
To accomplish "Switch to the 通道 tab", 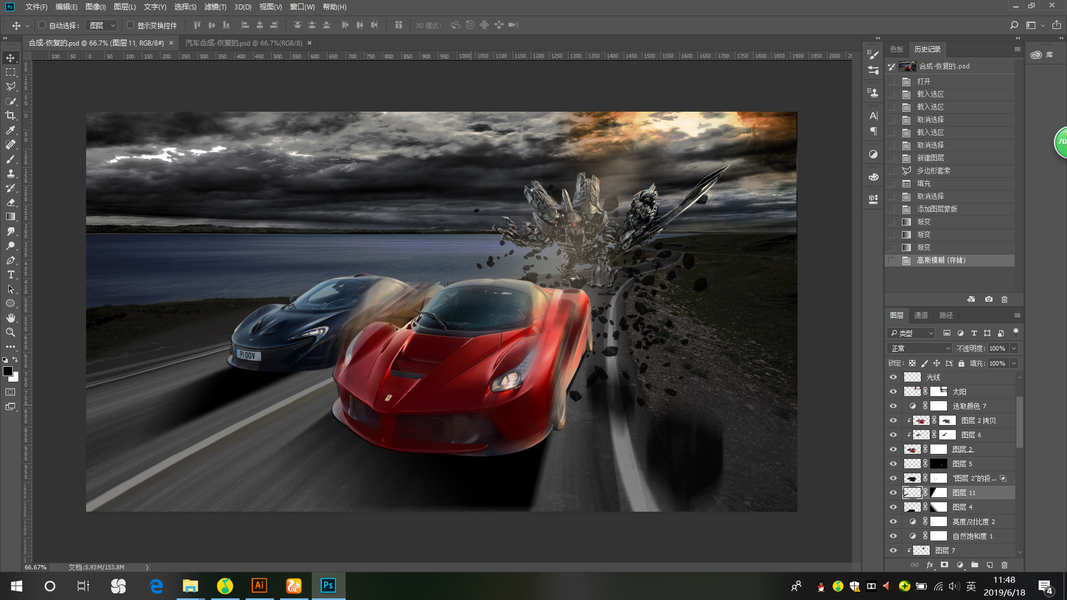I will point(921,315).
